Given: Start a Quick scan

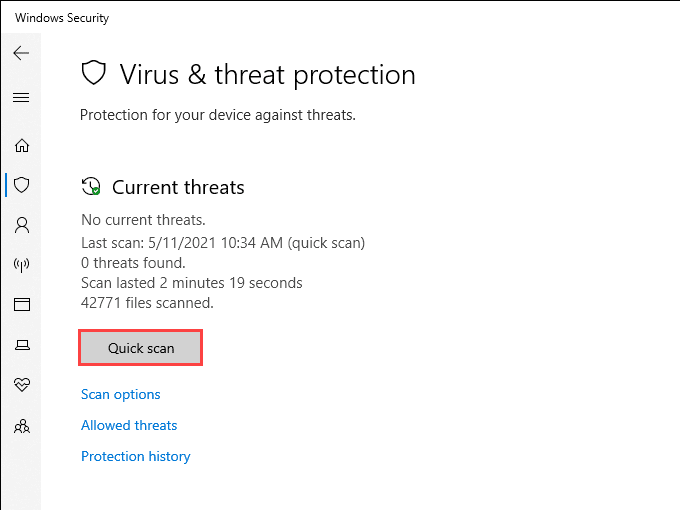Looking at the screenshot, I should tap(141, 348).
